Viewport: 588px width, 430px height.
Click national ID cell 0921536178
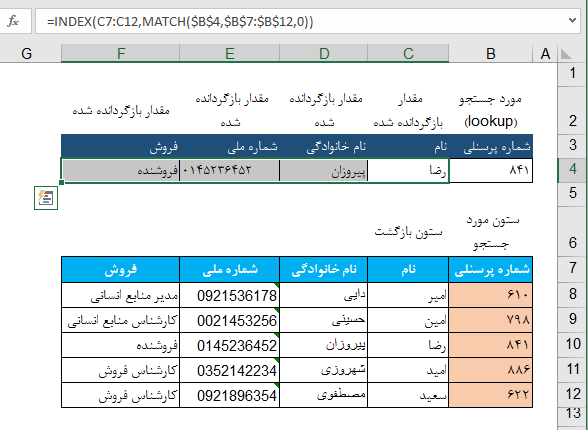(230, 295)
